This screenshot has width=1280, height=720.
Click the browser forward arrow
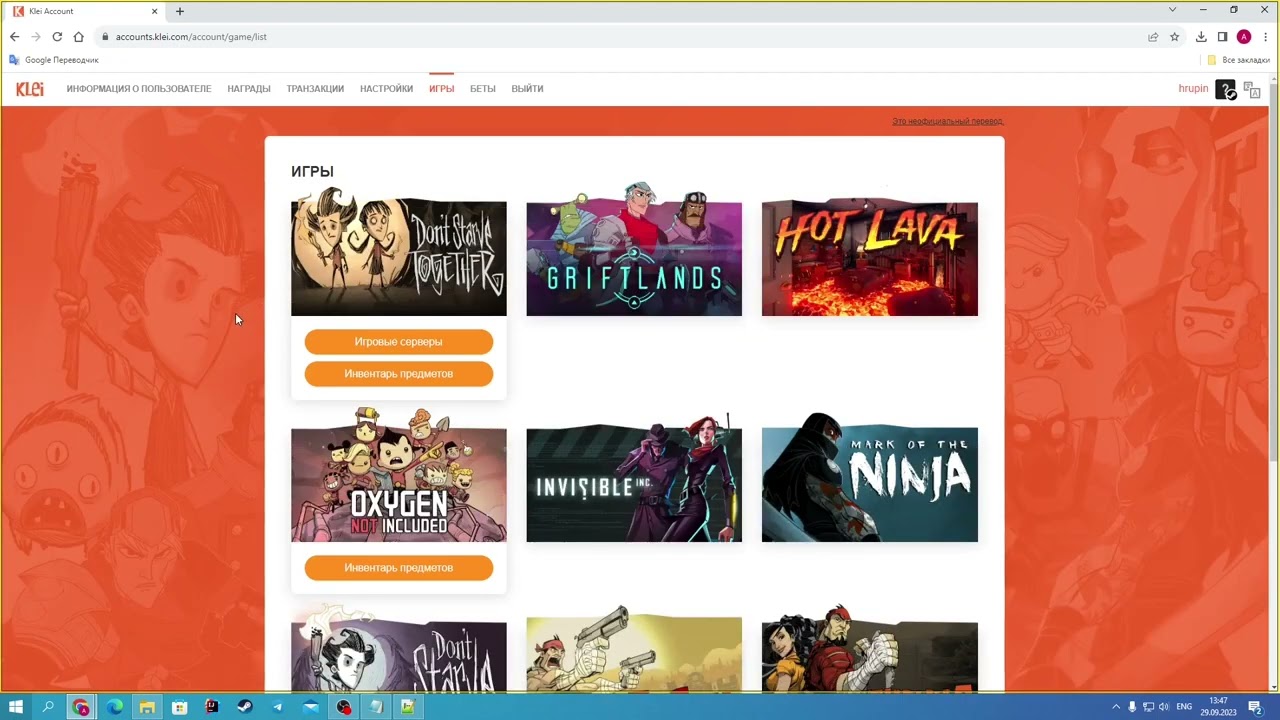[36, 37]
